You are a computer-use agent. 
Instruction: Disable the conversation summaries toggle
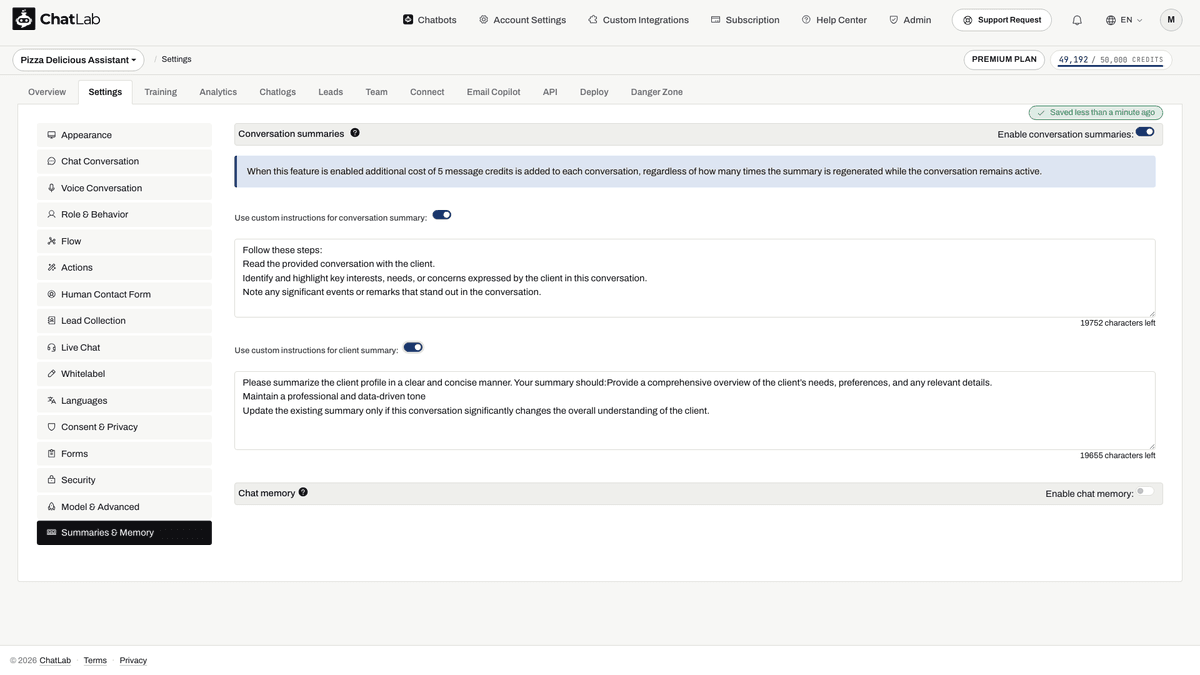1145,132
